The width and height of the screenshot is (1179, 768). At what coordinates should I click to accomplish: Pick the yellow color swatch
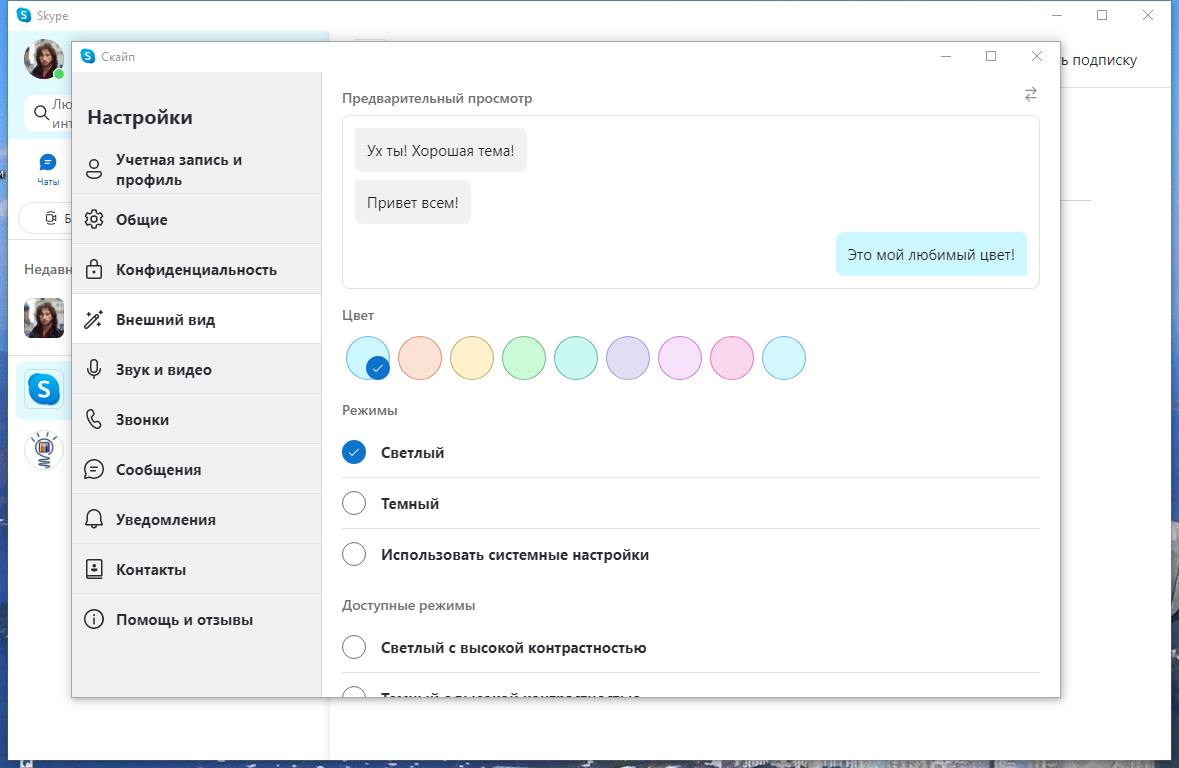coord(471,357)
